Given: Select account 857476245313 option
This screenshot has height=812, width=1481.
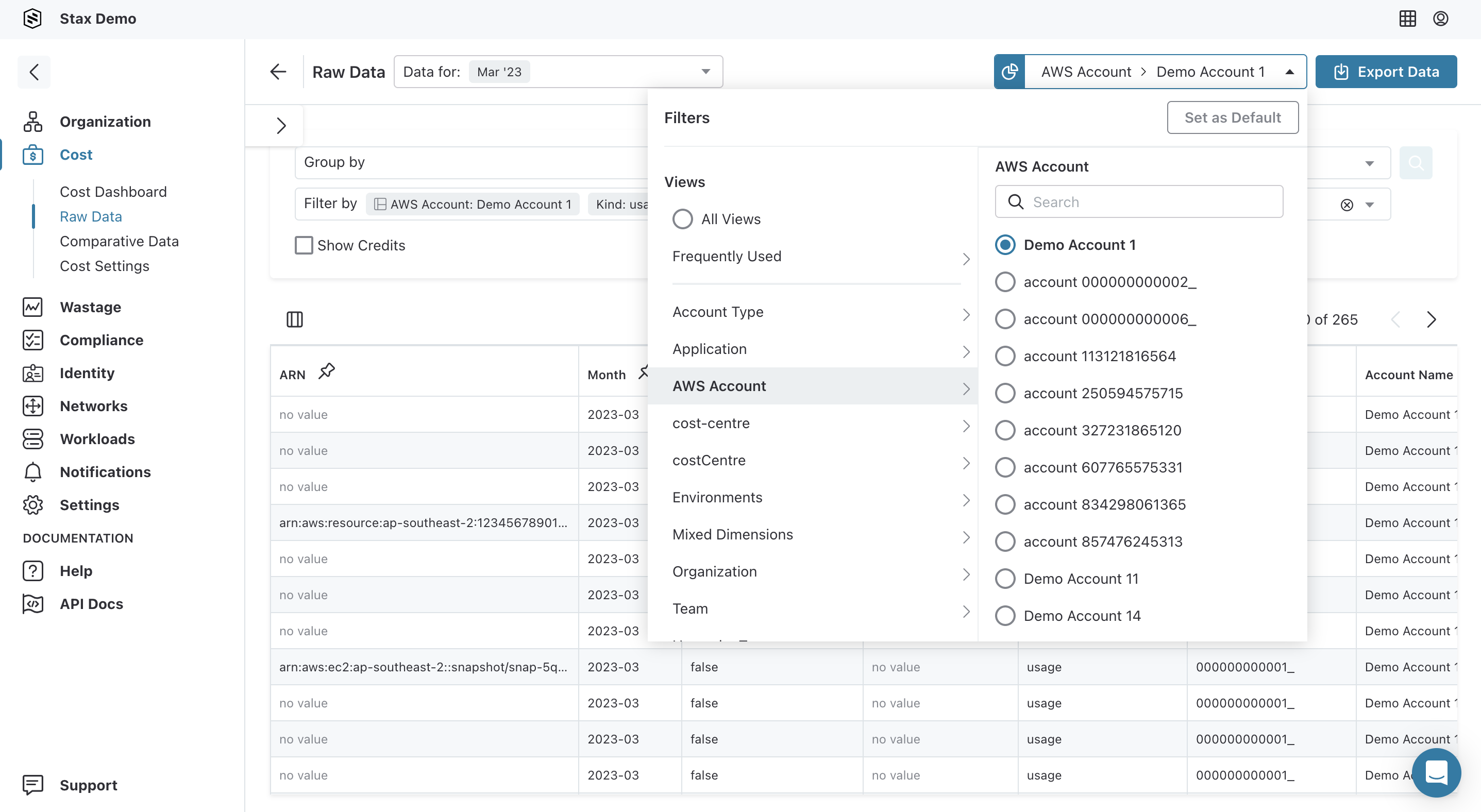Looking at the screenshot, I should (1088, 542).
